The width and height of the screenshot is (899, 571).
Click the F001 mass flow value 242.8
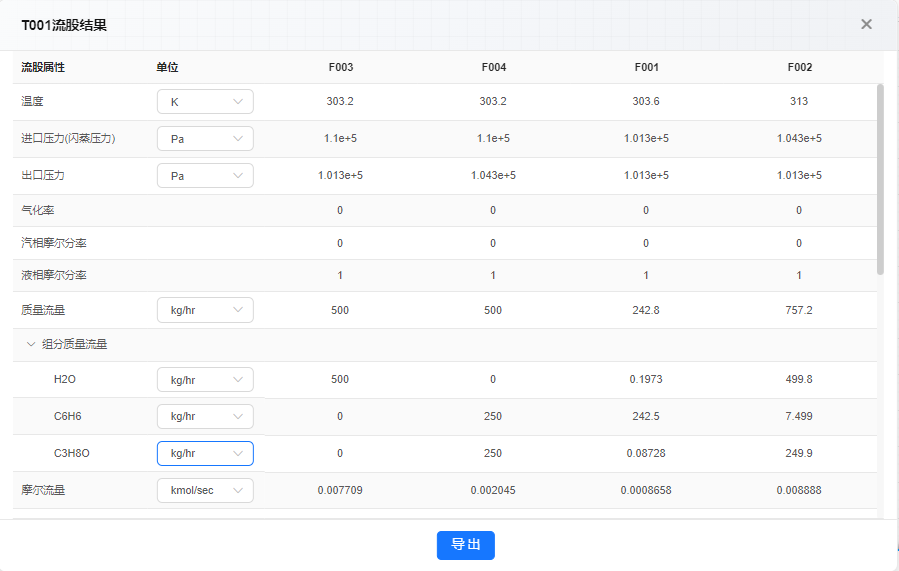tap(646, 310)
